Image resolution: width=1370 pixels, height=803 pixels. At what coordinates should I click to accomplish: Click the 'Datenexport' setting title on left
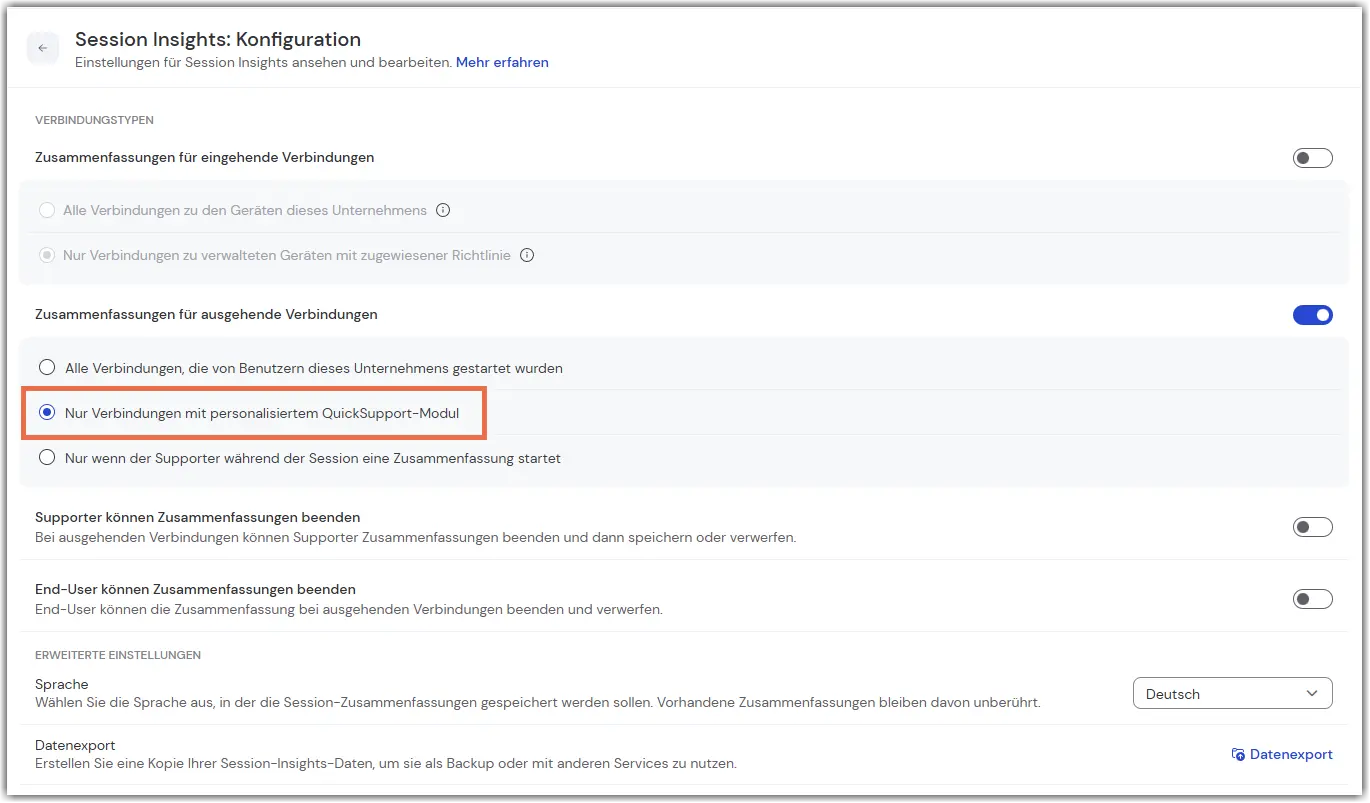point(75,746)
